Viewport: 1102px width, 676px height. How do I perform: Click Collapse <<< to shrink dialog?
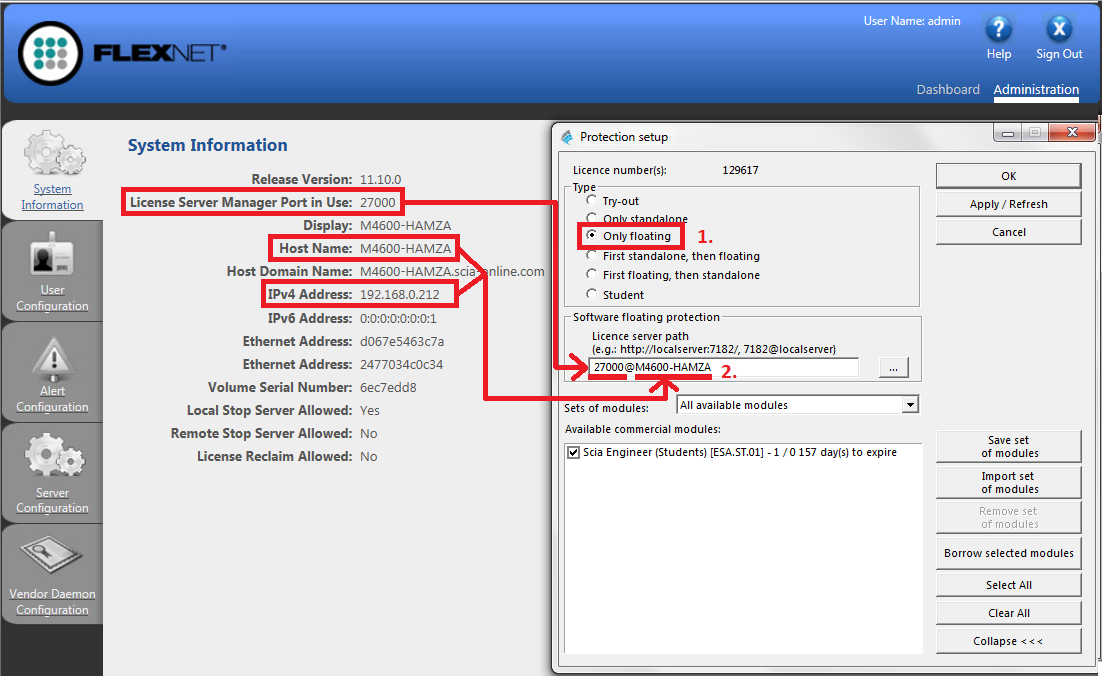(1008, 641)
